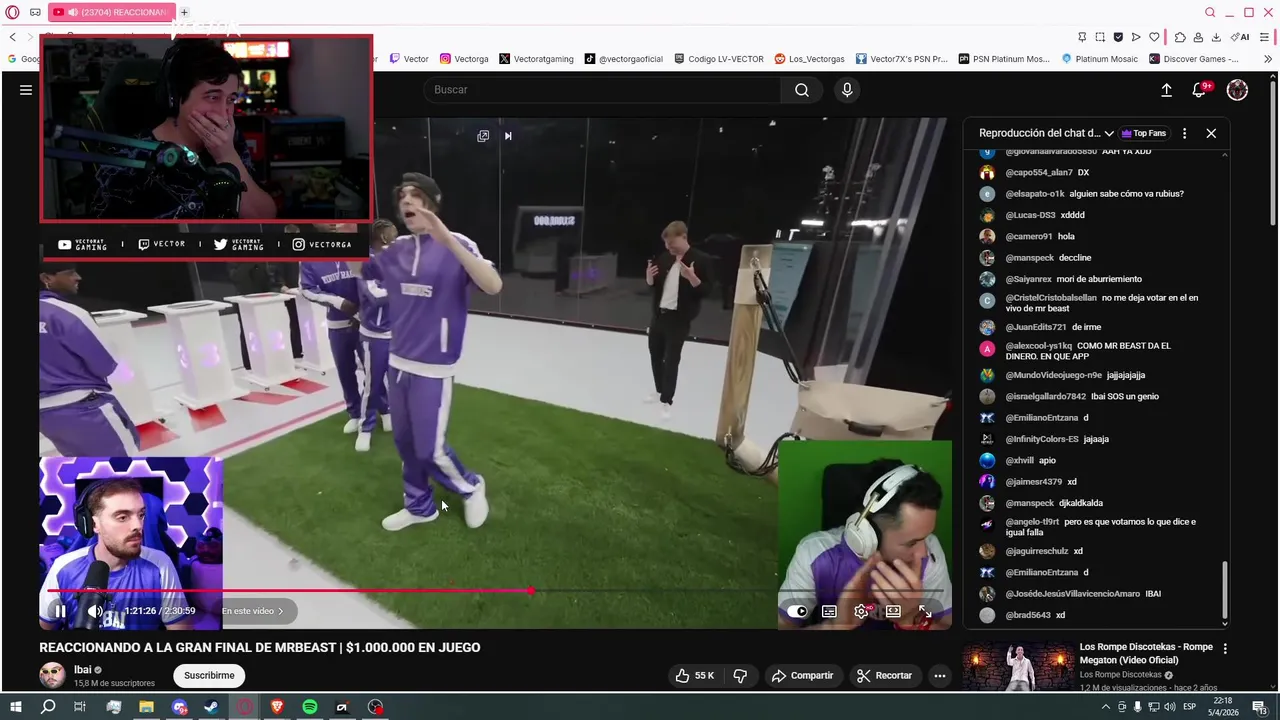The width and height of the screenshot is (1280, 720).
Task: Mute the video volume
Action: click(95, 611)
